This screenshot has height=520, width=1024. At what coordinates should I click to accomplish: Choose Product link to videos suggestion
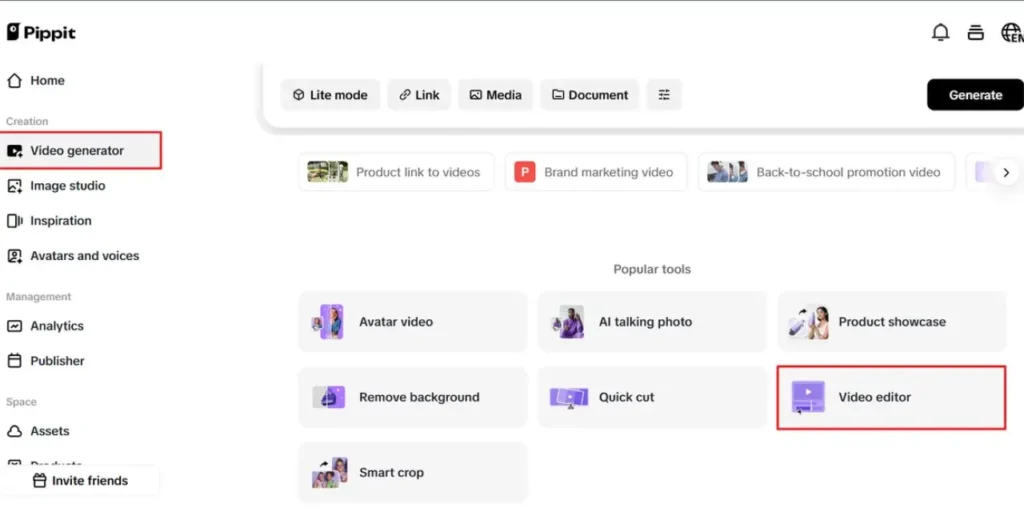pyautogui.click(x=396, y=172)
